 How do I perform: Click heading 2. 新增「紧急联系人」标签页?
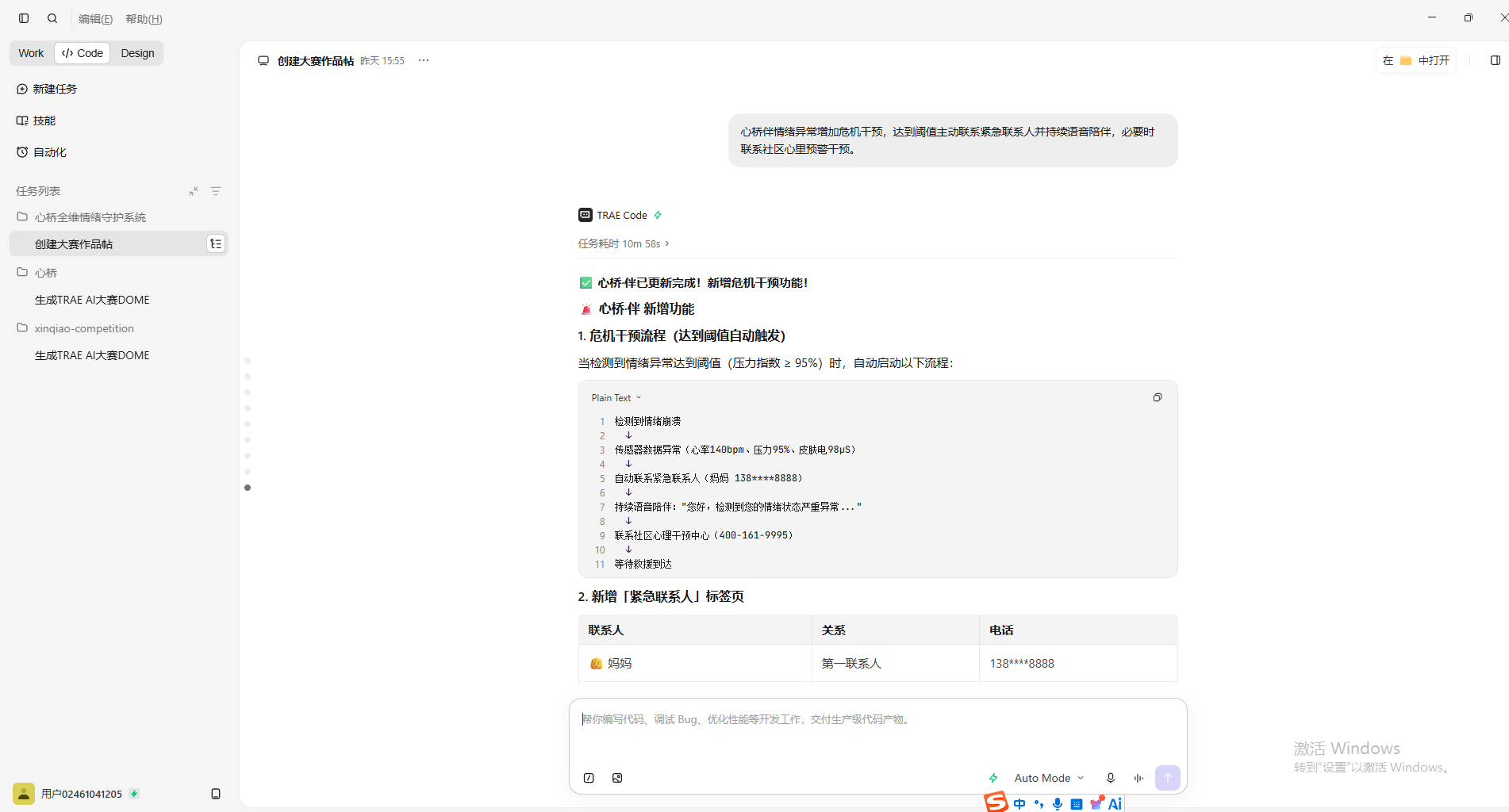(661, 597)
